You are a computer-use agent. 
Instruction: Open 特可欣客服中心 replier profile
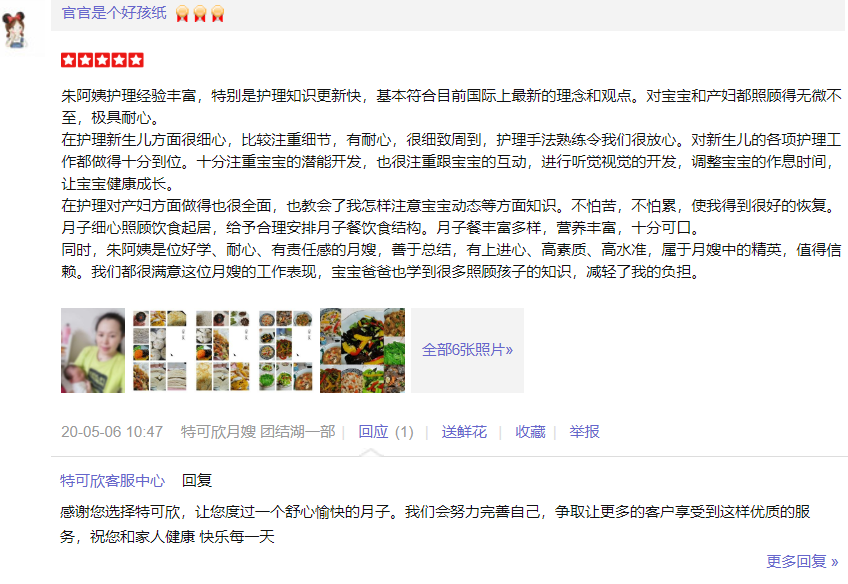112,480
